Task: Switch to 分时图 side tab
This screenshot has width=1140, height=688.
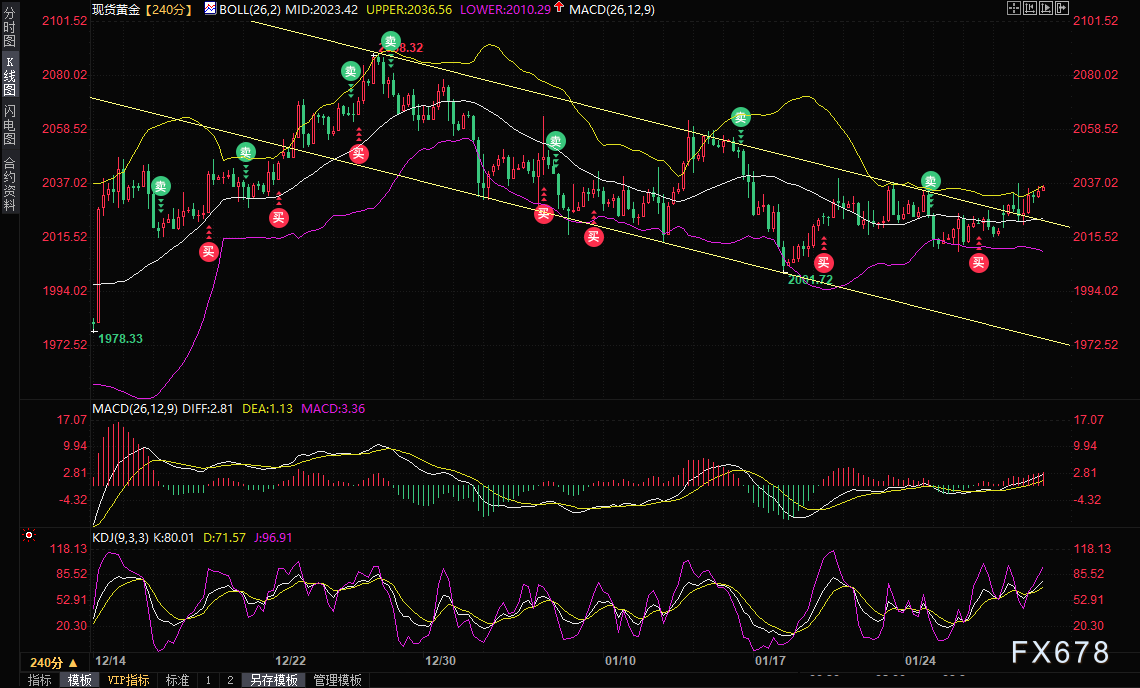Action: click(x=9, y=26)
